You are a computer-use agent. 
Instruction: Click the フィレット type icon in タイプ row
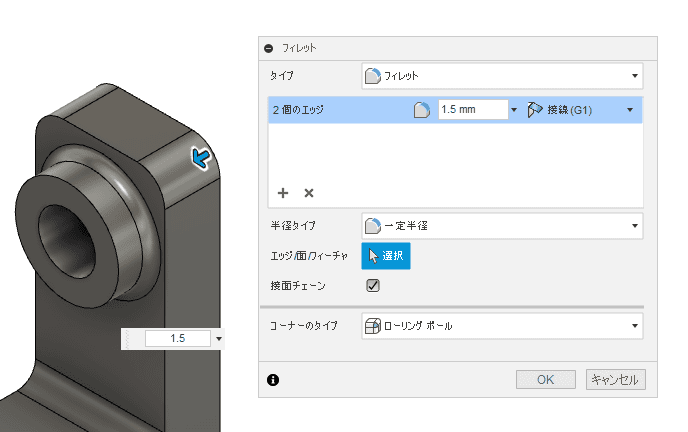coord(373,76)
